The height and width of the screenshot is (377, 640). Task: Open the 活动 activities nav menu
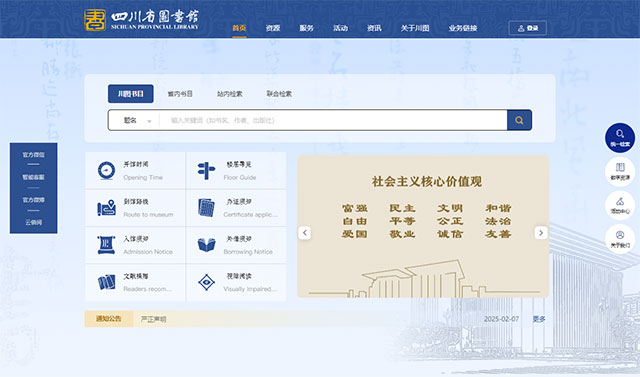(340, 28)
